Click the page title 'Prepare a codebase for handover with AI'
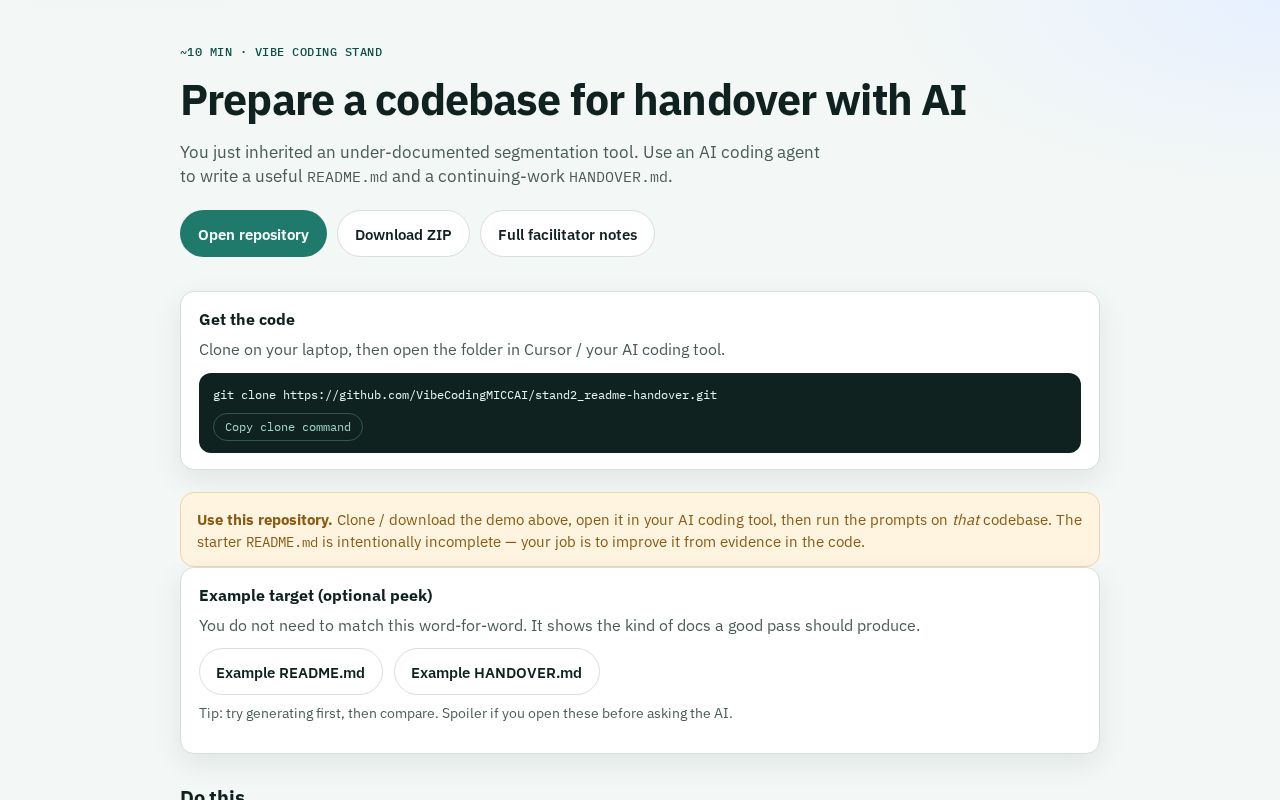This screenshot has width=1280, height=800. [573, 101]
